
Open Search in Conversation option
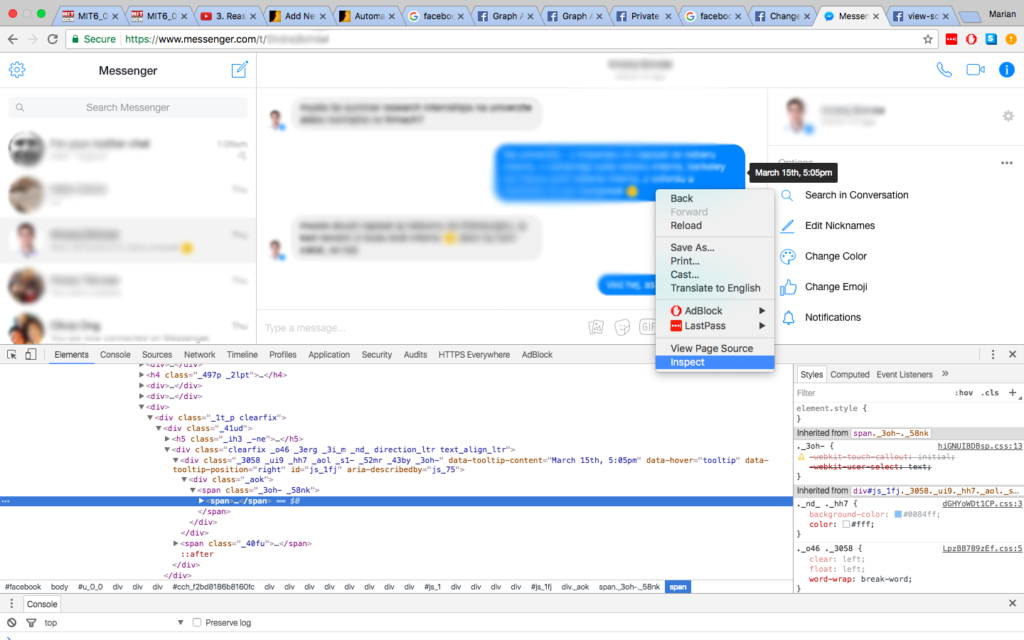tap(856, 195)
